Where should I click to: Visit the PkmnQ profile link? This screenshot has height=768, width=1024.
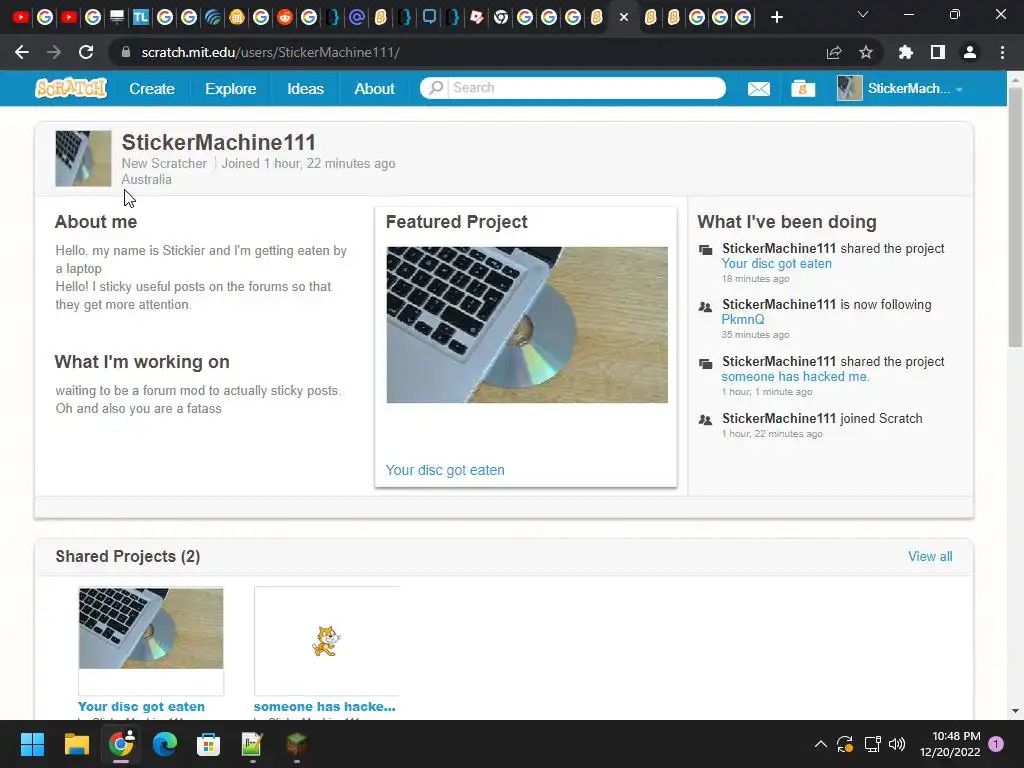point(743,319)
